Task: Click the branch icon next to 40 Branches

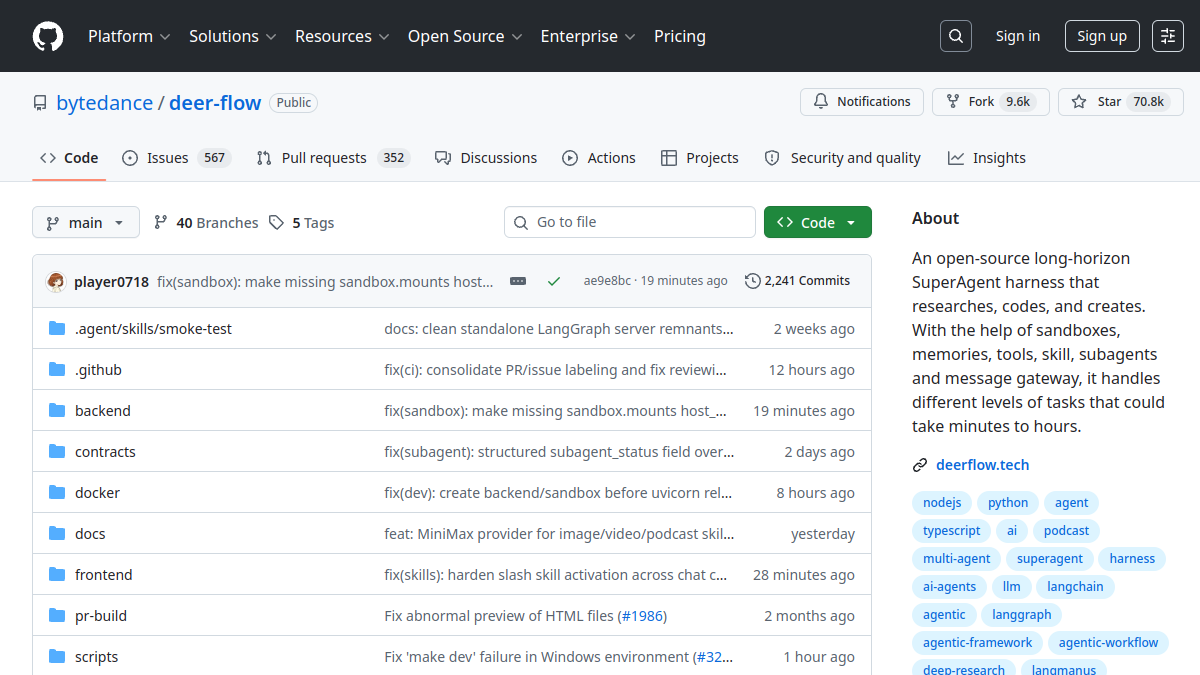Action: pyautogui.click(x=160, y=223)
